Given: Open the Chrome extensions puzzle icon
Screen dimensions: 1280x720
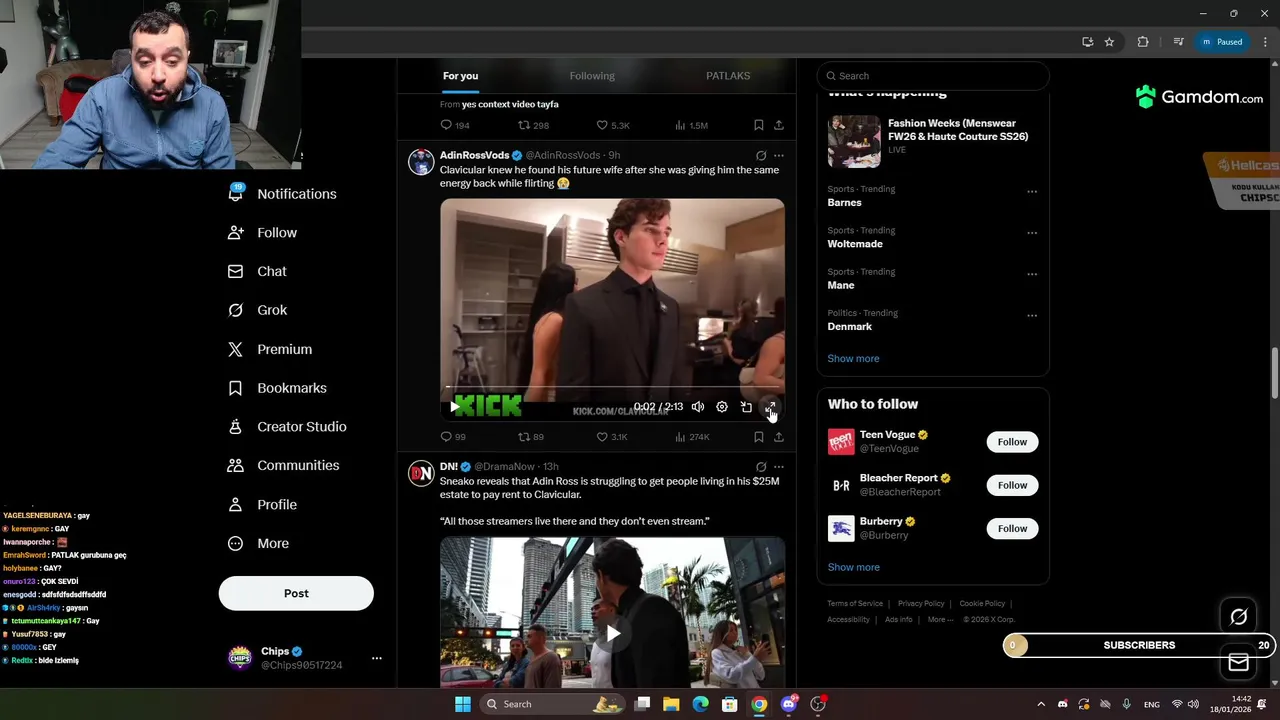Looking at the screenshot, I should click(1143, 42).
